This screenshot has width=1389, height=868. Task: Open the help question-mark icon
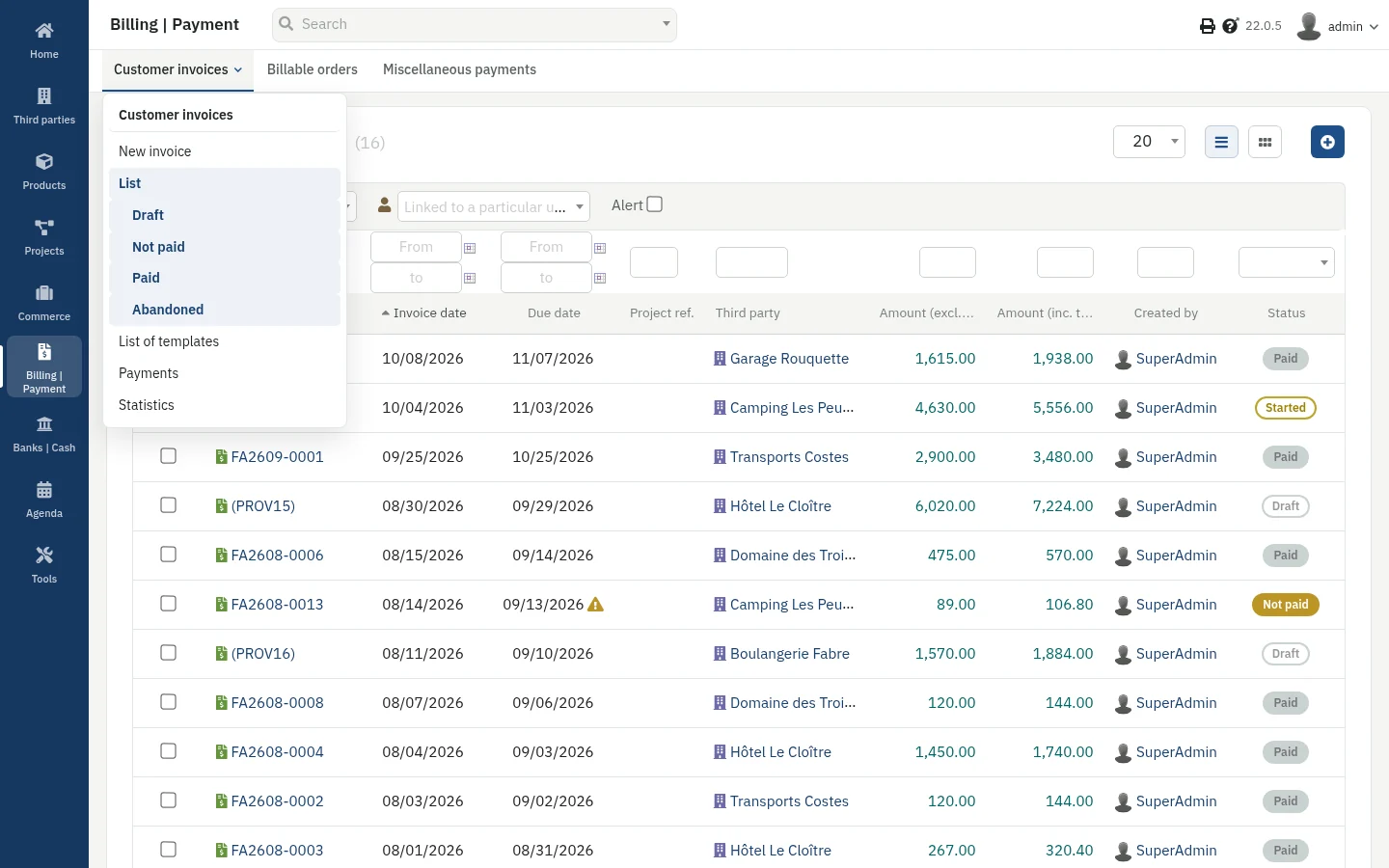(x=1230, y=26)
